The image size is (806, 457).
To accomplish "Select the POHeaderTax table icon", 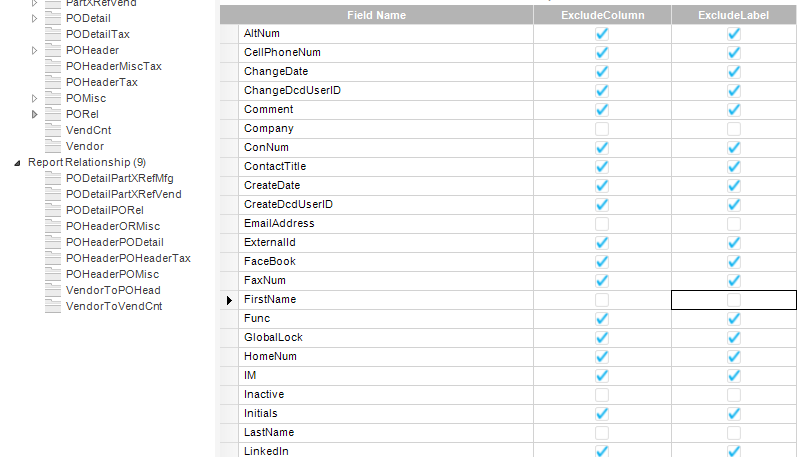I will [53, 82].
